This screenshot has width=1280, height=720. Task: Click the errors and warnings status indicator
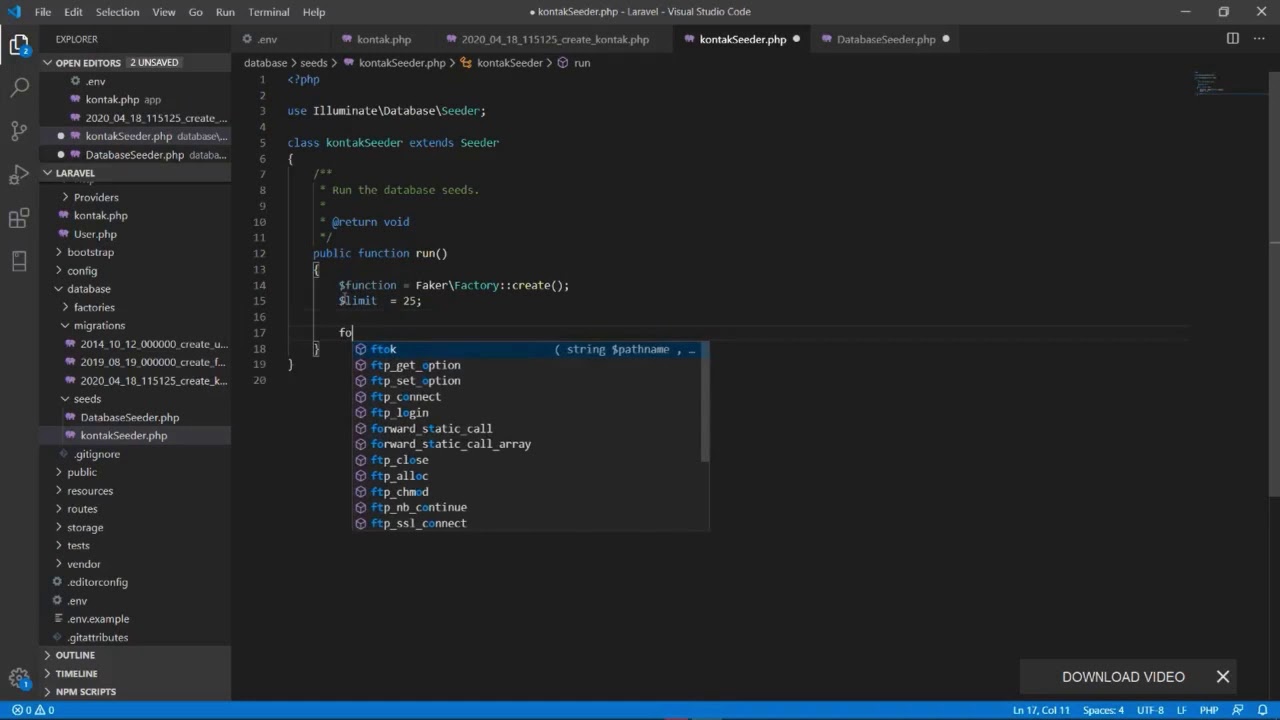pyautogui.click(x=33, y=710)
